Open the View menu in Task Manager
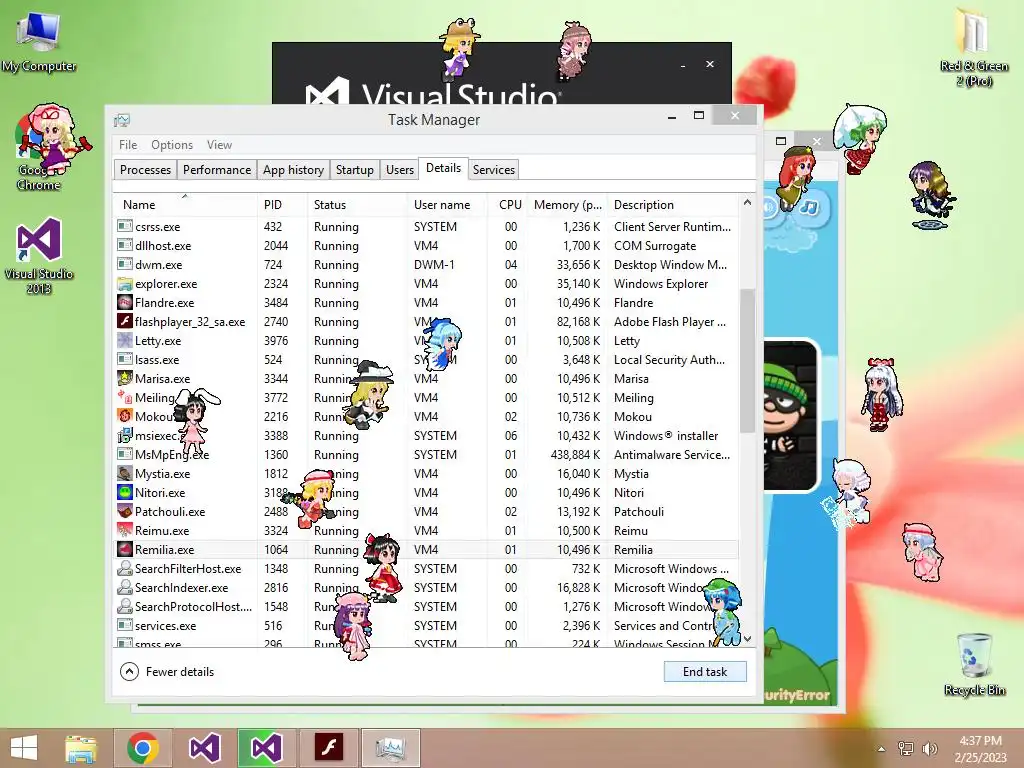The height and width of the screenshot is (768, 1024). [x=219, y=144]
